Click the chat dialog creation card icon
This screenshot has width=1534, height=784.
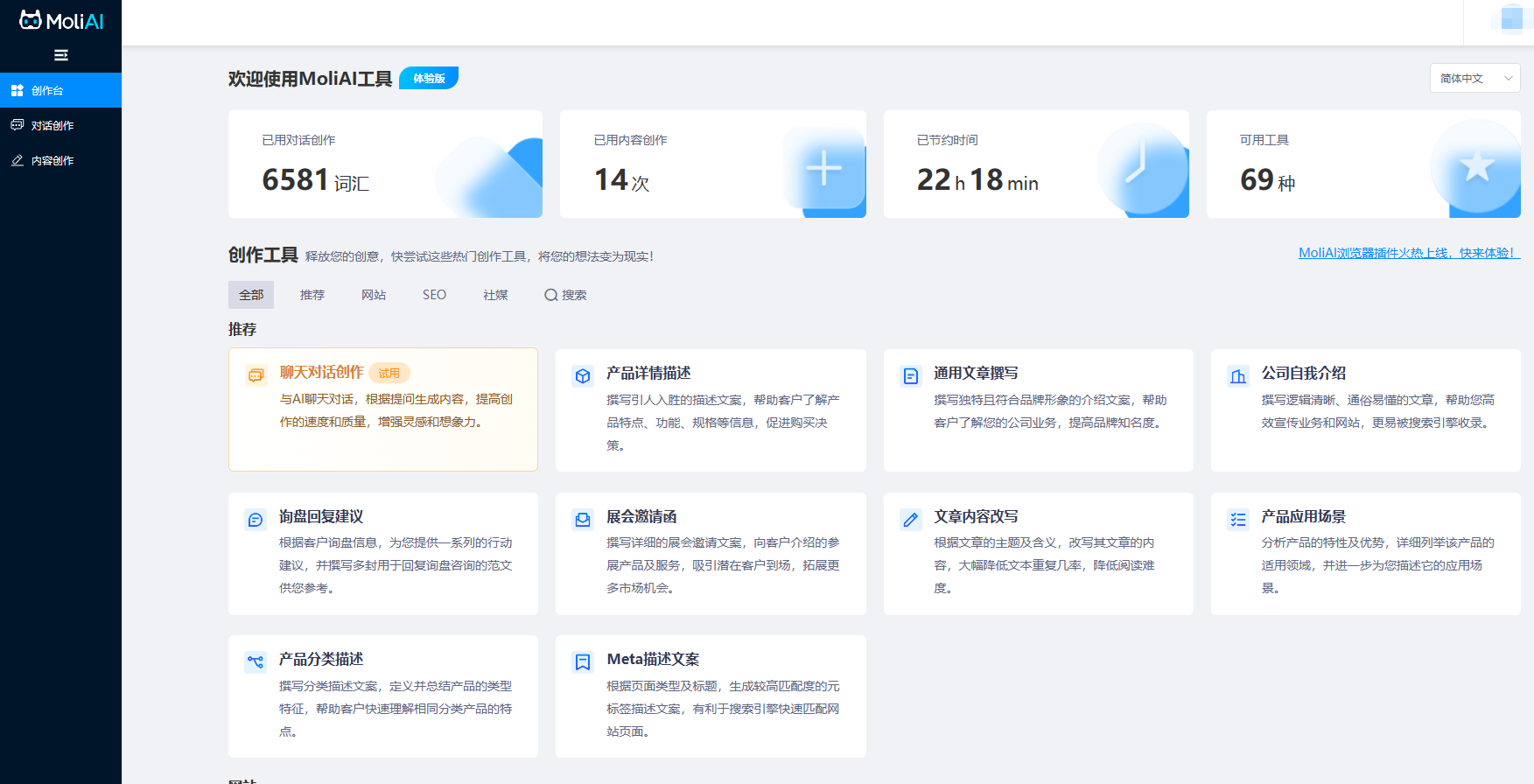[256, 375]
